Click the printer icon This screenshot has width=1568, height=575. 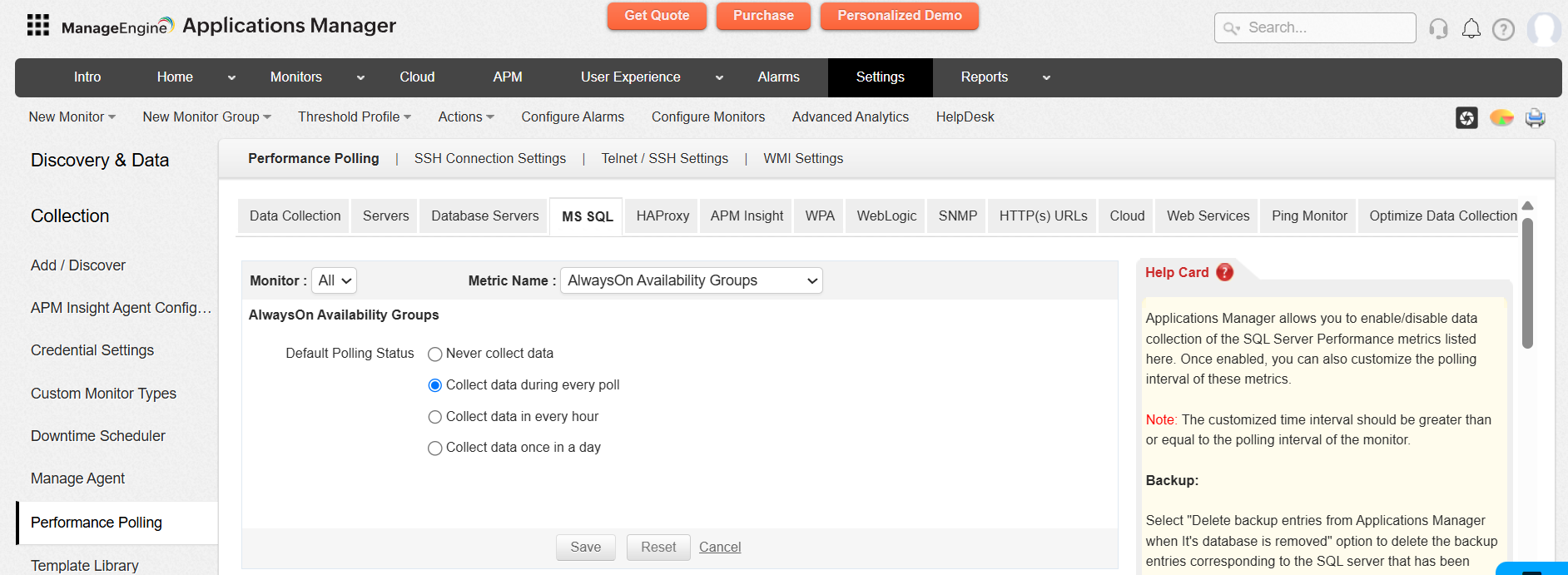[x=1535, y=118]
